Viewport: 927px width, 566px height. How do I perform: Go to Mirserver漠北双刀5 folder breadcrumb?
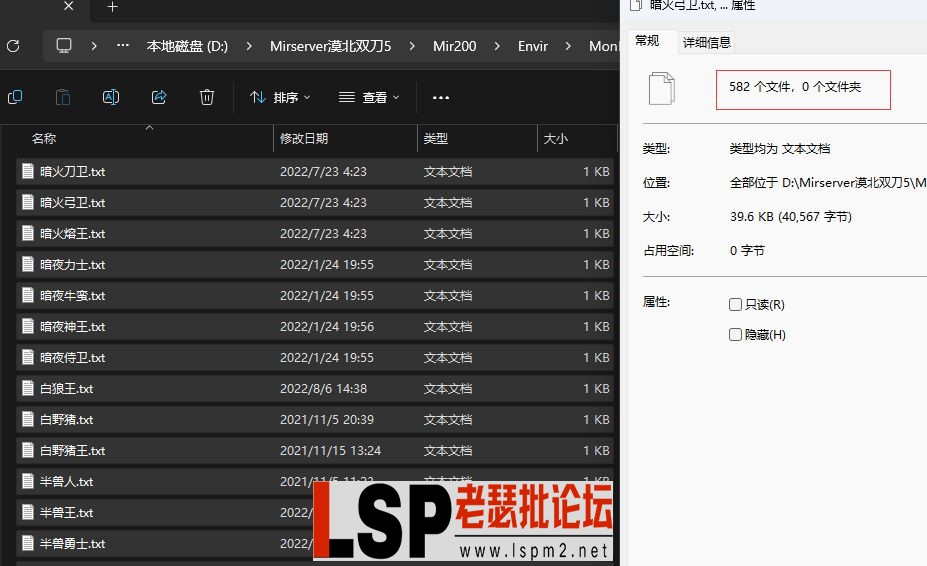(330, 46)
